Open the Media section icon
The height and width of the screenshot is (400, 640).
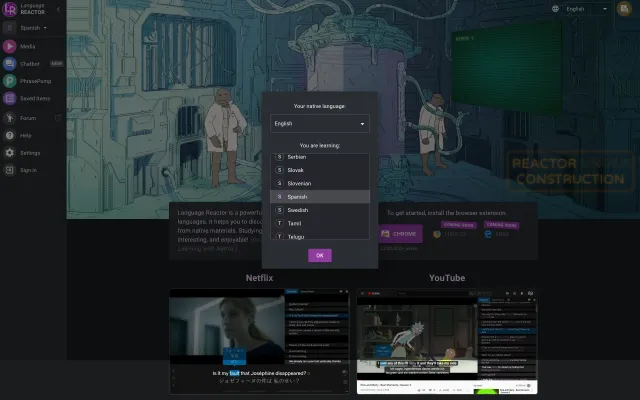[9, 46]
